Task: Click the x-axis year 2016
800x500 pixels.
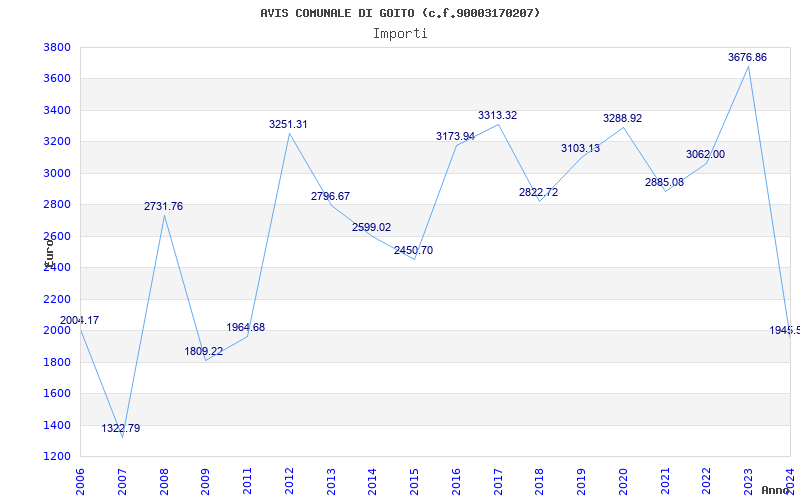Action: (x=456, y=482)
